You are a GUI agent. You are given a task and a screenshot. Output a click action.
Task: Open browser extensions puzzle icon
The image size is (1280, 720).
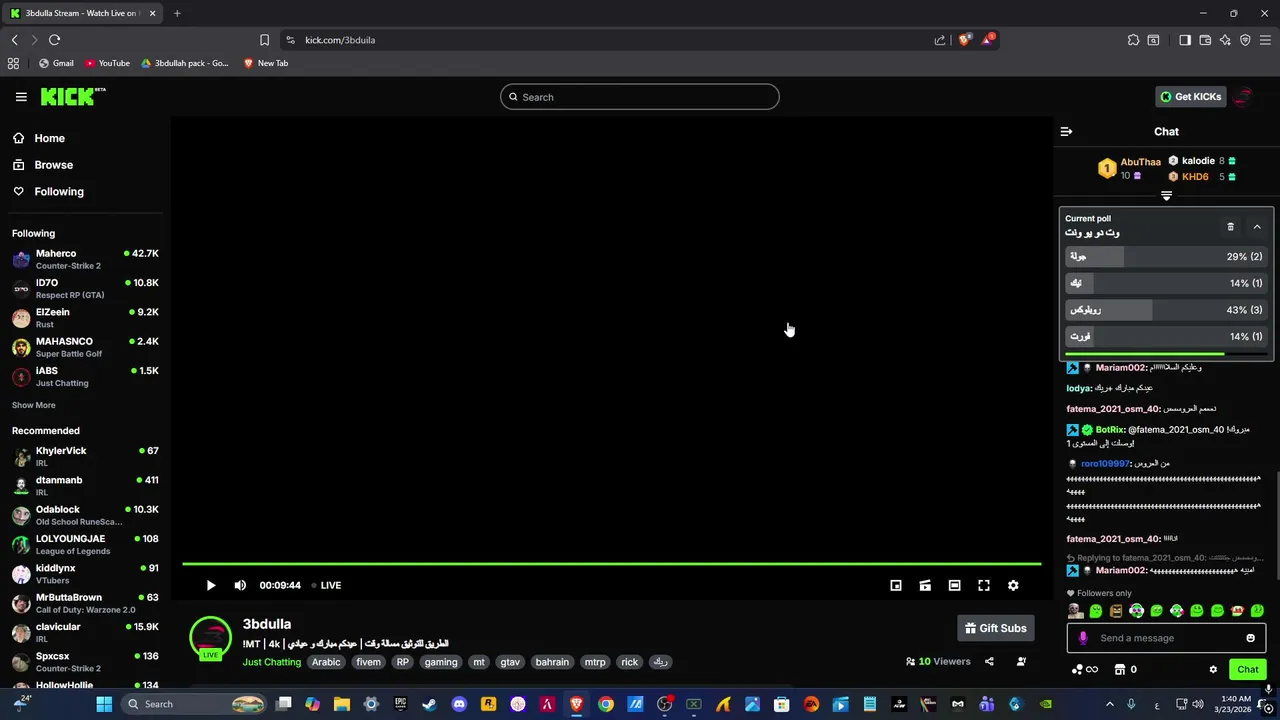[1133, 40]
